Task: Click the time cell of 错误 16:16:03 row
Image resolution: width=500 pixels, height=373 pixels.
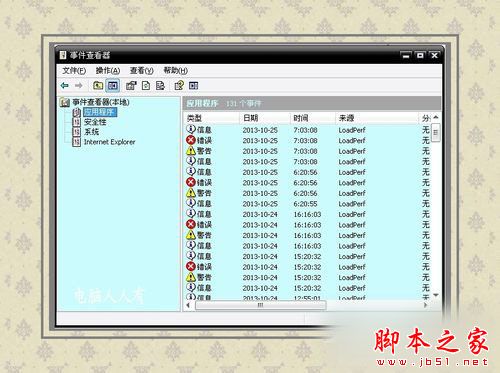Action: (x=307, y=225)
